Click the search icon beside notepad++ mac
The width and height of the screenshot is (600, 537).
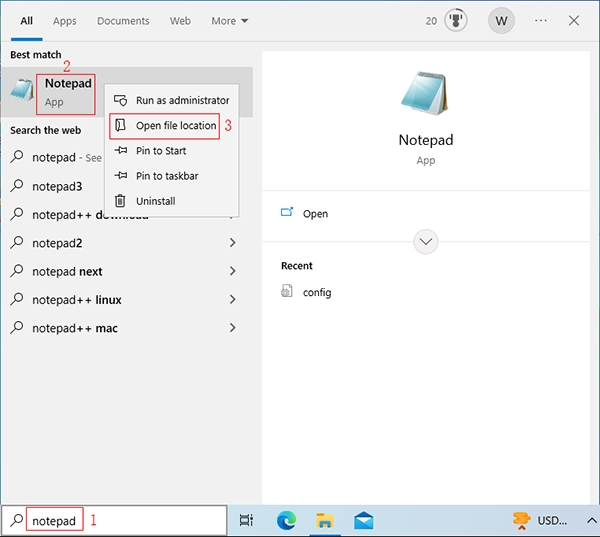[x=17, y=328]
